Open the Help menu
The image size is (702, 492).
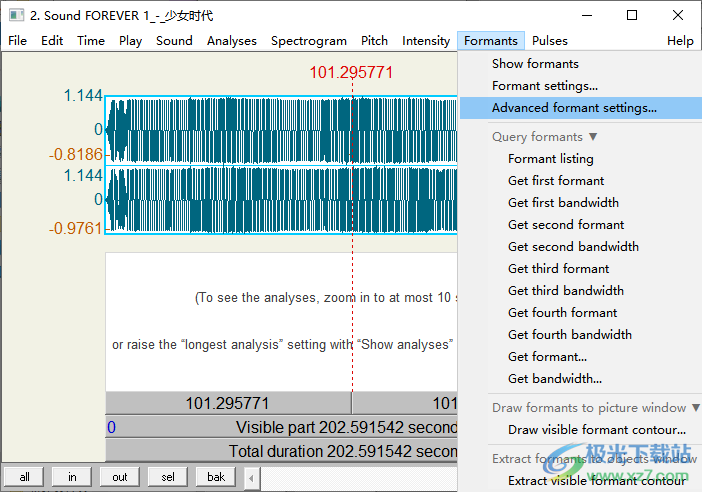pyautogui.click(x=680, y=41)
